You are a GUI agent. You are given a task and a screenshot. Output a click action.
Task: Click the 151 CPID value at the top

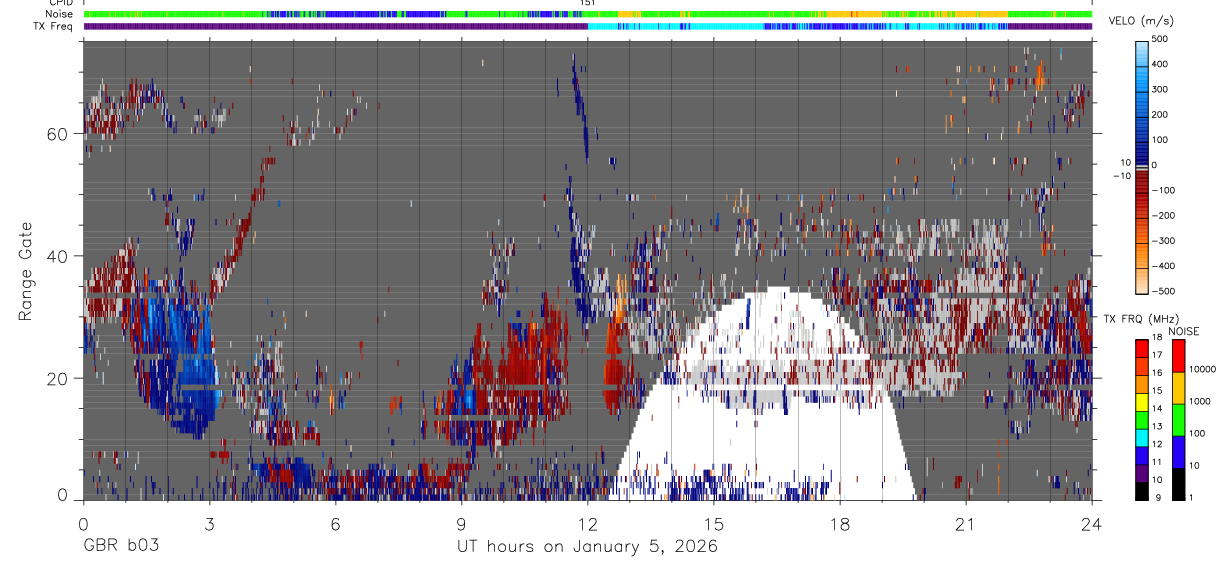pyautogui.click(x=588, y=4)
